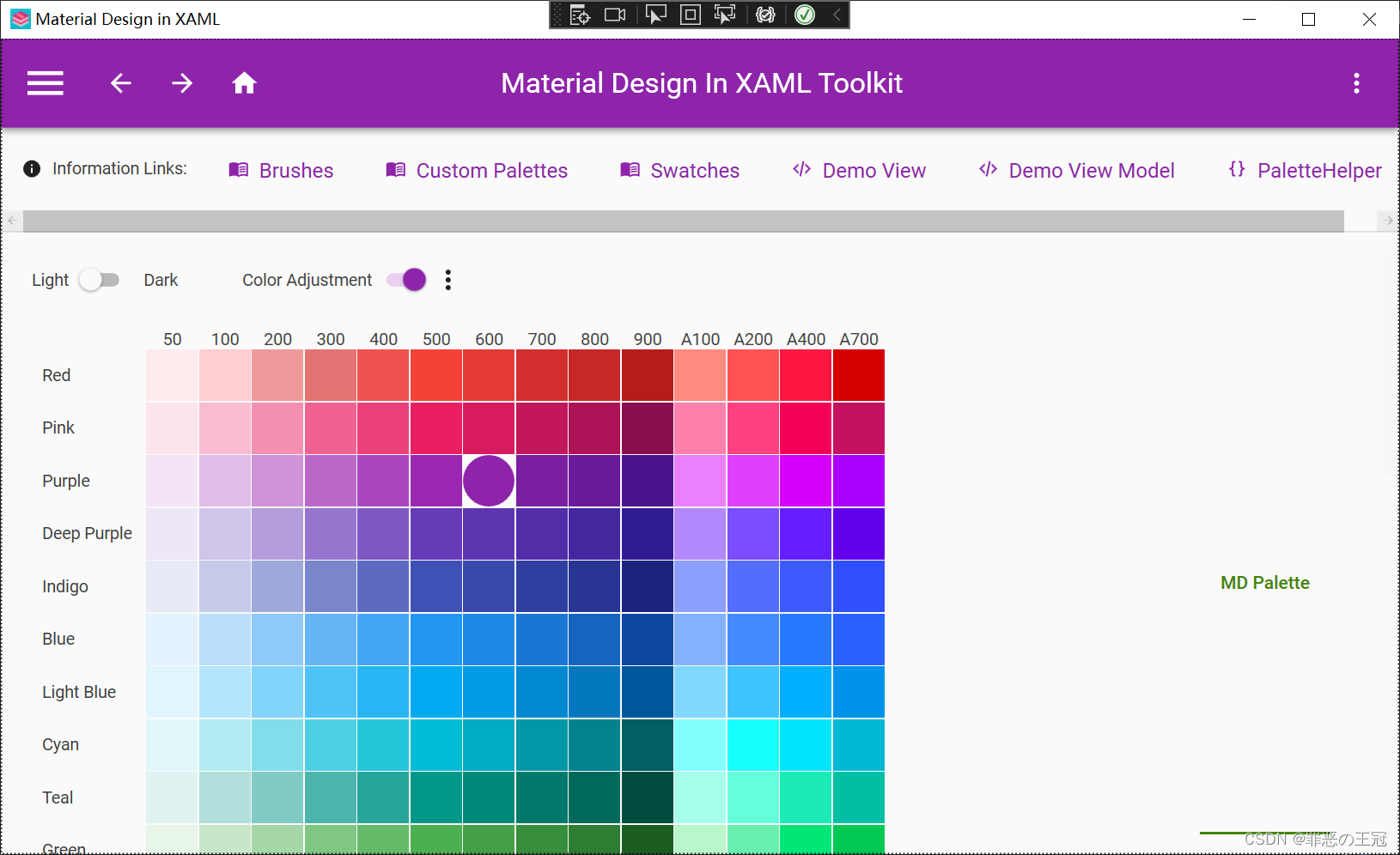Click the 'Material Design In XAML Toolkit' title

(x=702, y=83)
